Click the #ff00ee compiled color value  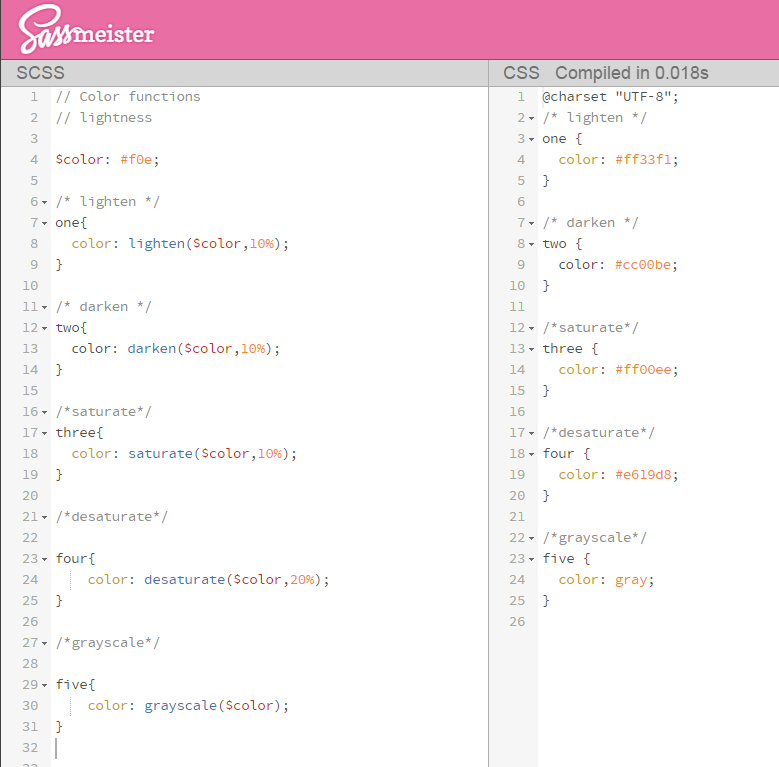coord(643,370)
